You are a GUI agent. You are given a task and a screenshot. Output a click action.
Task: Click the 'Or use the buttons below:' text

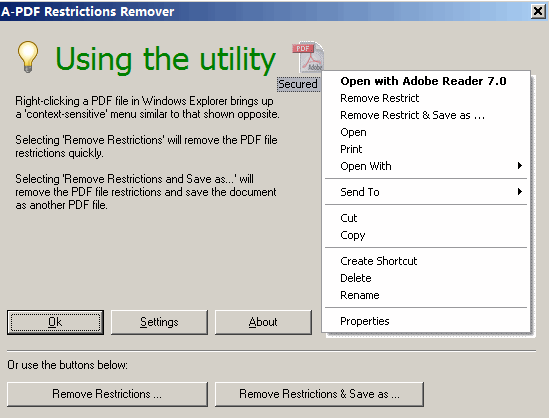tap(68, 365)
